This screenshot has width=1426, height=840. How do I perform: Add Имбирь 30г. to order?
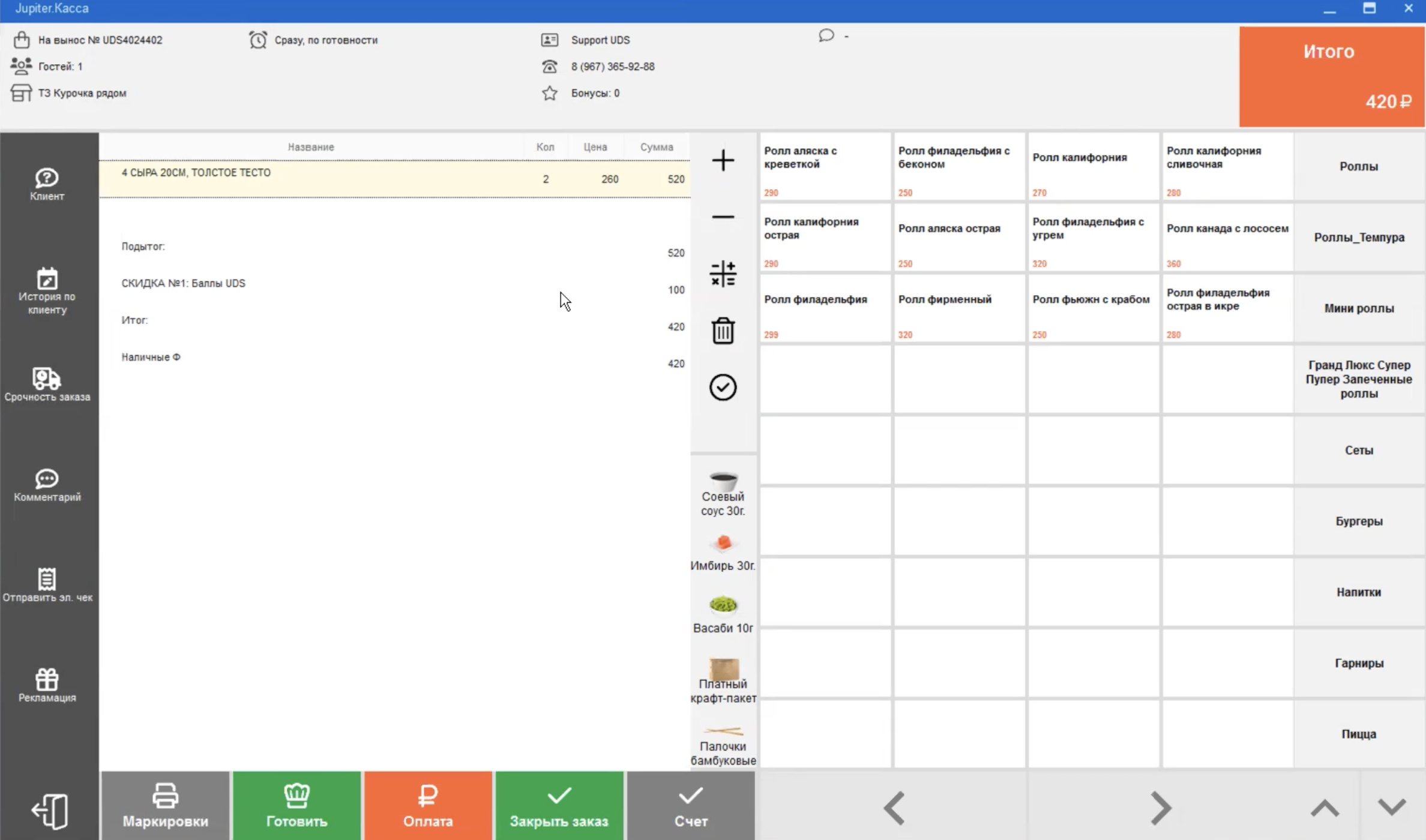tap(723, 553)
